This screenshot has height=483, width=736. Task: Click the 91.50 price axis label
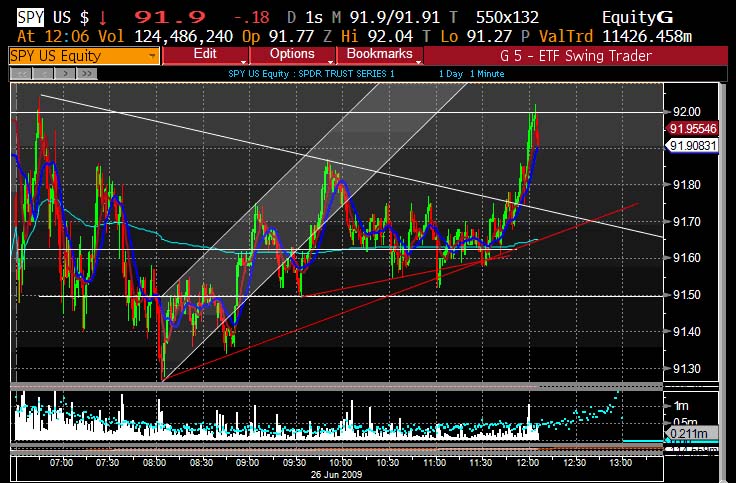(x=687, y=295)
